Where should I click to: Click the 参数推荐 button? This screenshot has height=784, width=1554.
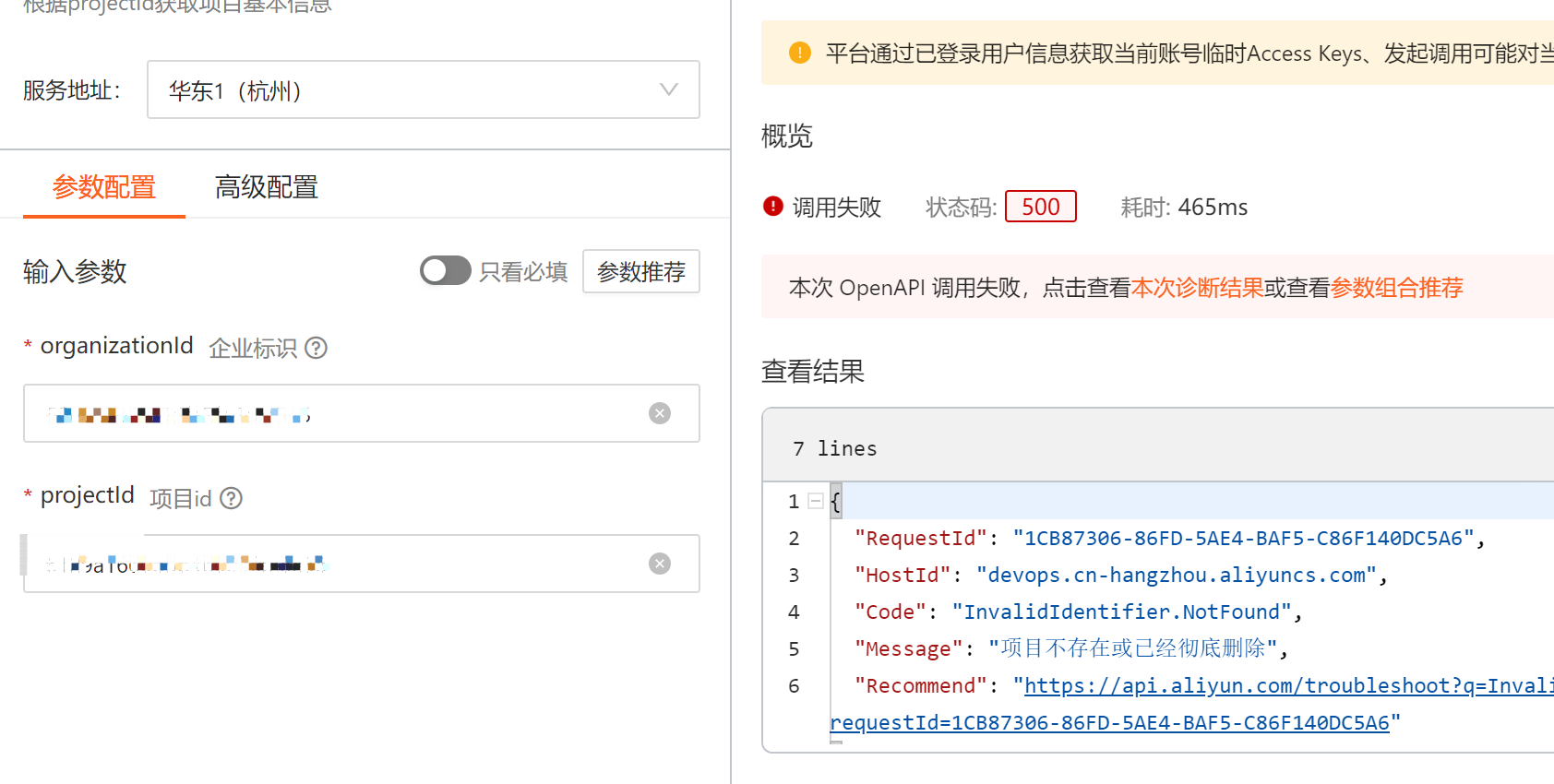pyautogui.click(x=641, y=271)
